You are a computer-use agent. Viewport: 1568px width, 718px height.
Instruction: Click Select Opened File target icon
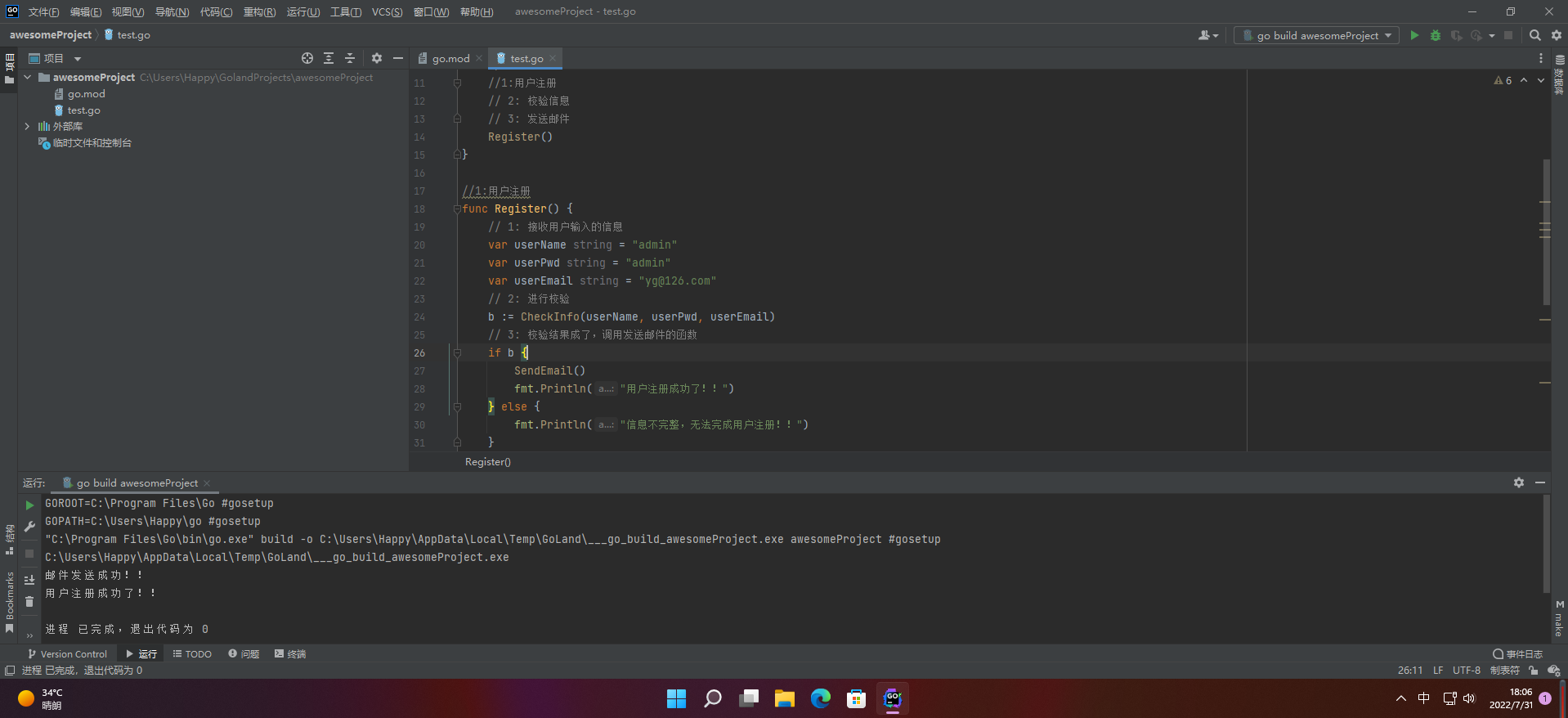click(x=307, y=58)
